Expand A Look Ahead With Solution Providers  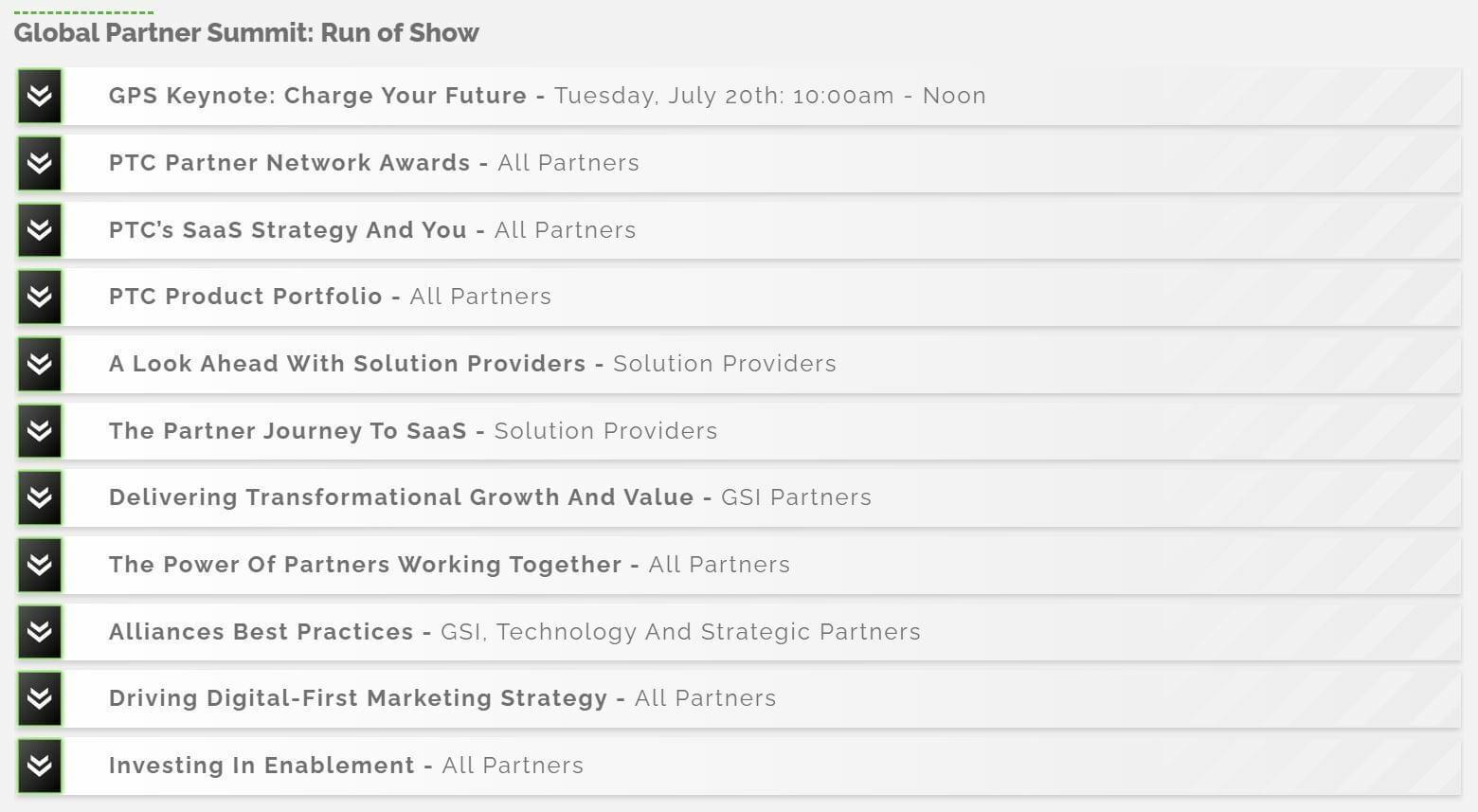(x=738, y=364)
